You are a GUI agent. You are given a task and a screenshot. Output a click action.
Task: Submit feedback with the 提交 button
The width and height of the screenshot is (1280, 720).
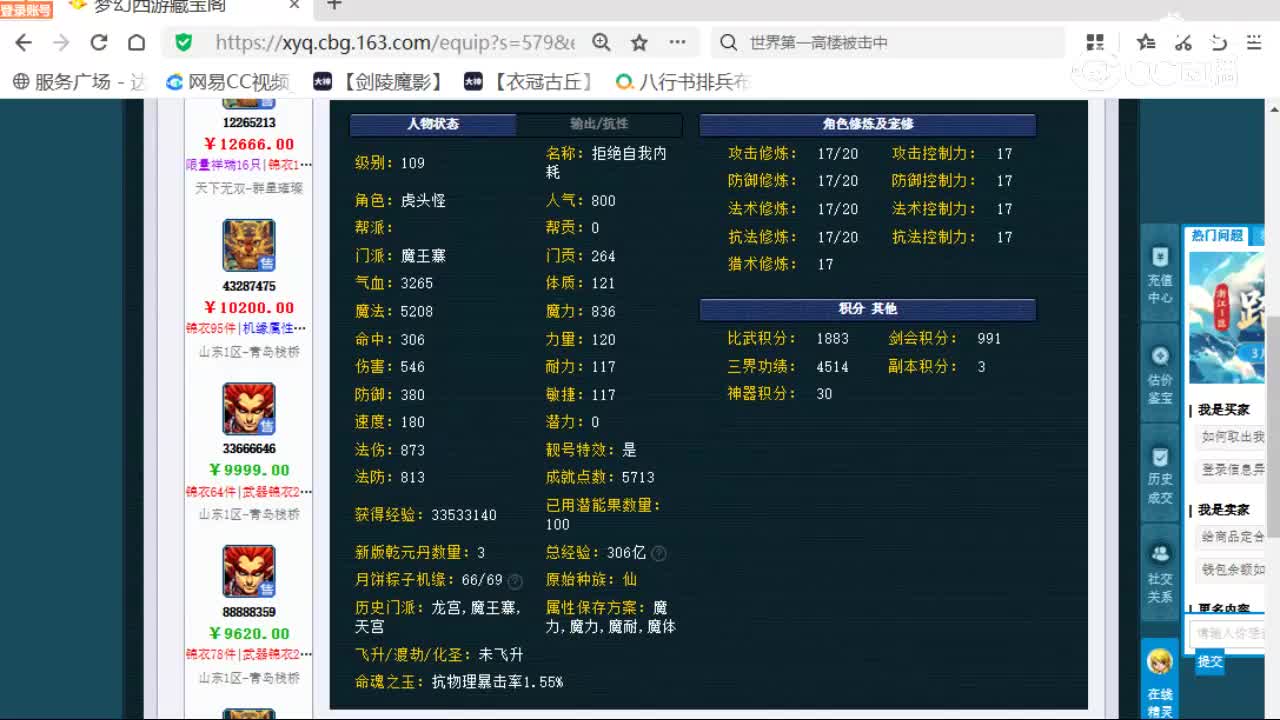1210,662
